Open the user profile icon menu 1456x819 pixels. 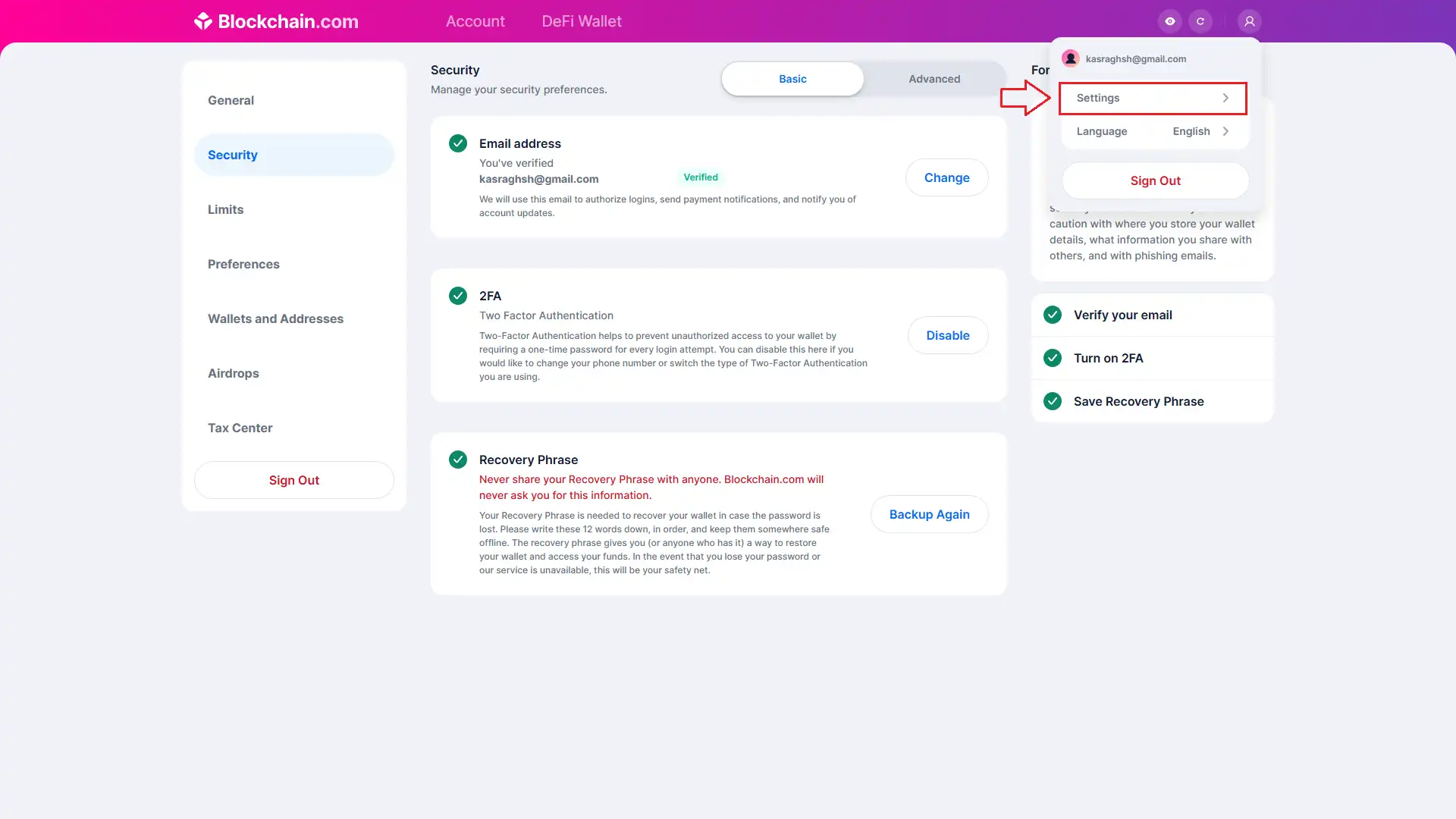(1250, 21)
